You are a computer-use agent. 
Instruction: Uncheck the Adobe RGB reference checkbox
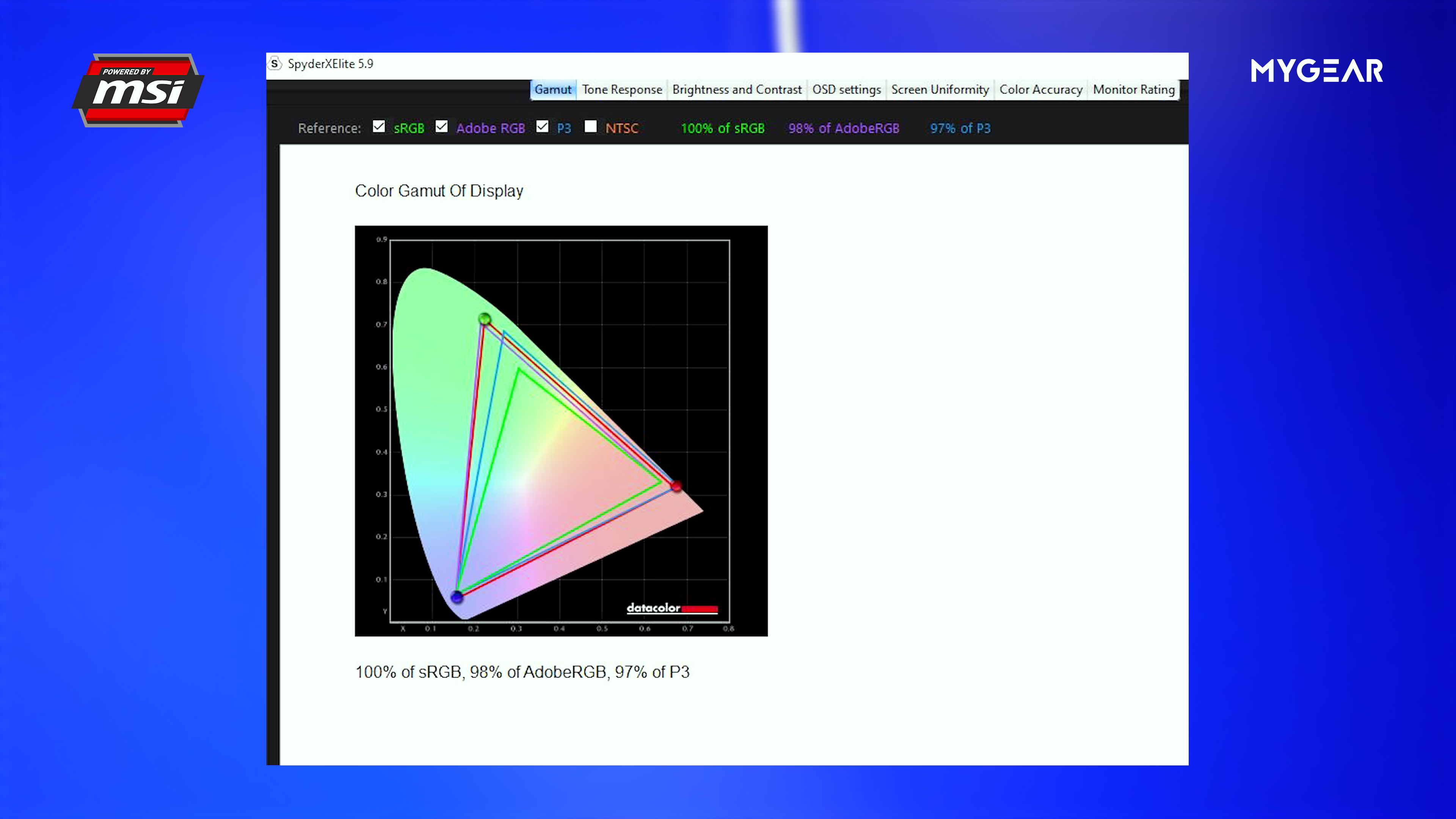(441, 127)
